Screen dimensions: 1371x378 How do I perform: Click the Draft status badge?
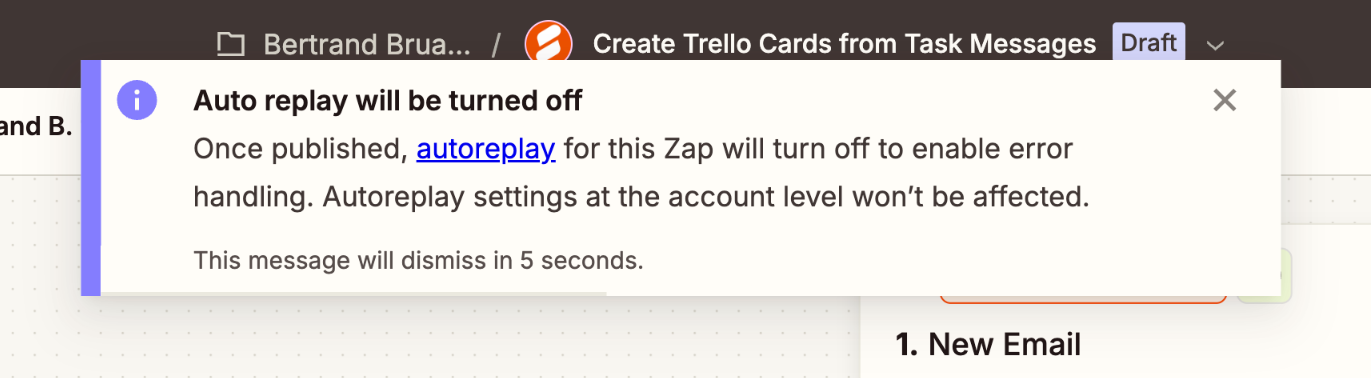pos(1149,43)
